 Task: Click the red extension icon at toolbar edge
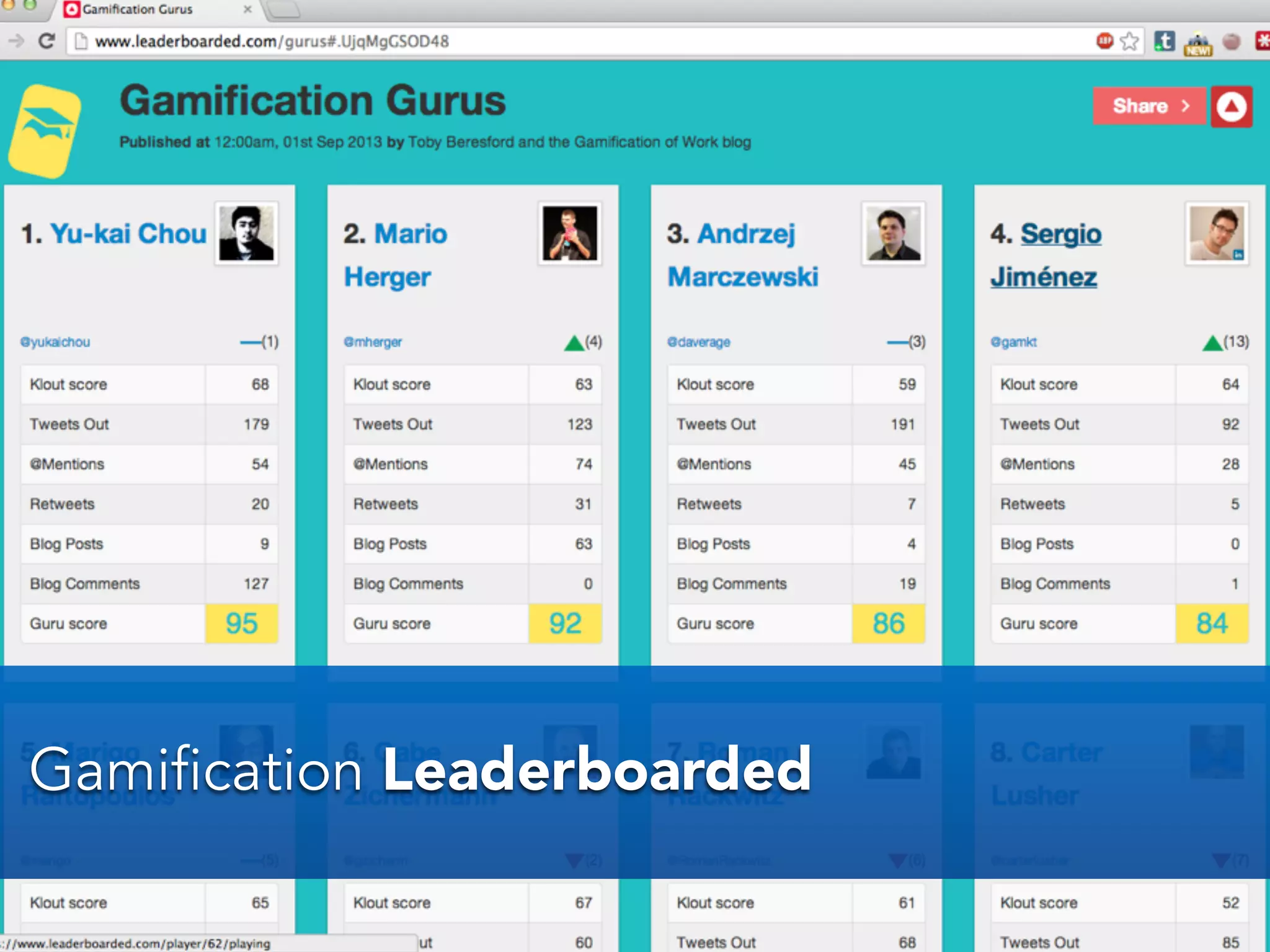point(1263,41)
